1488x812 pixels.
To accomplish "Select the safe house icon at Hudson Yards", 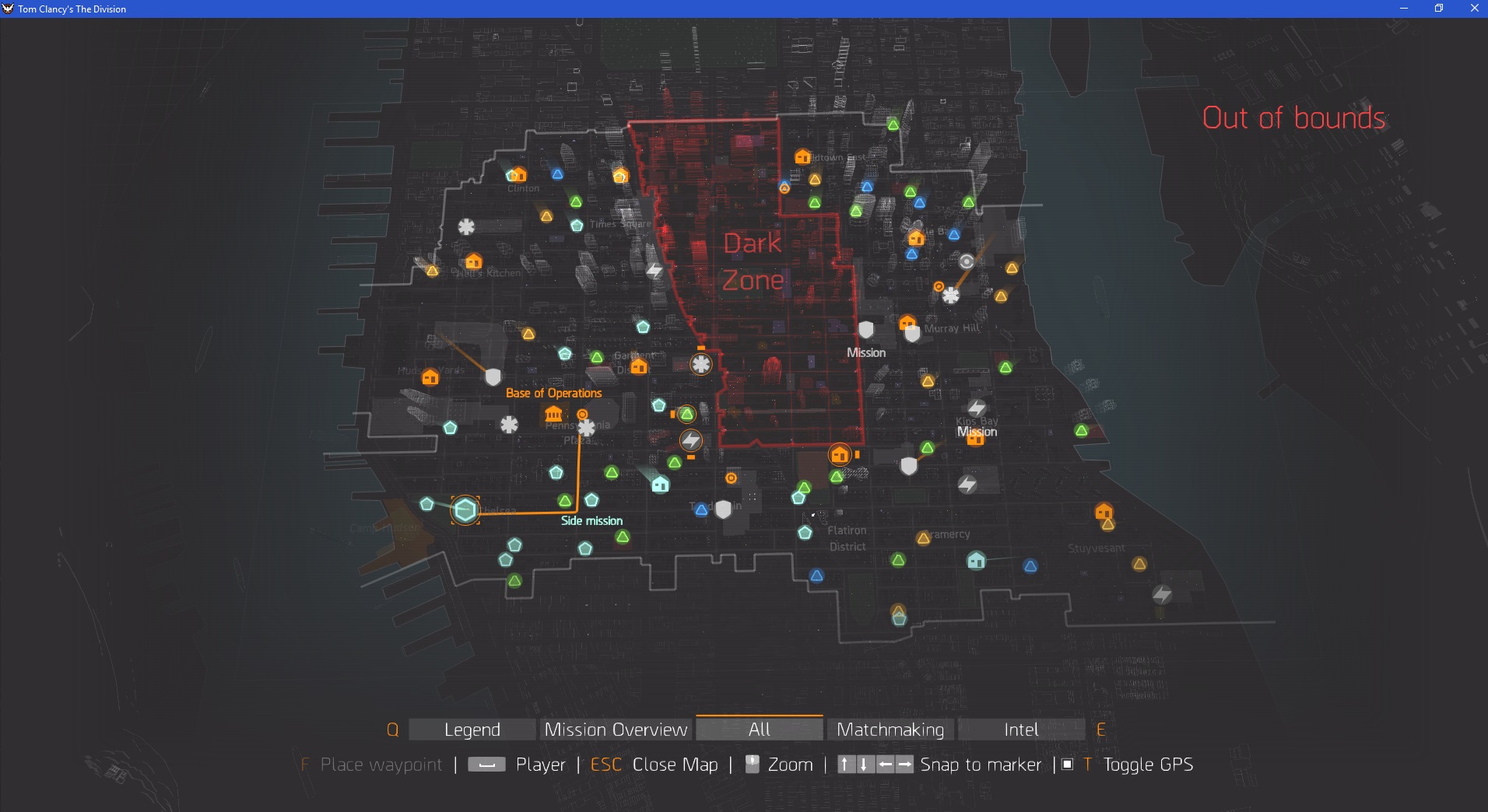I will (x=430, y=377).
